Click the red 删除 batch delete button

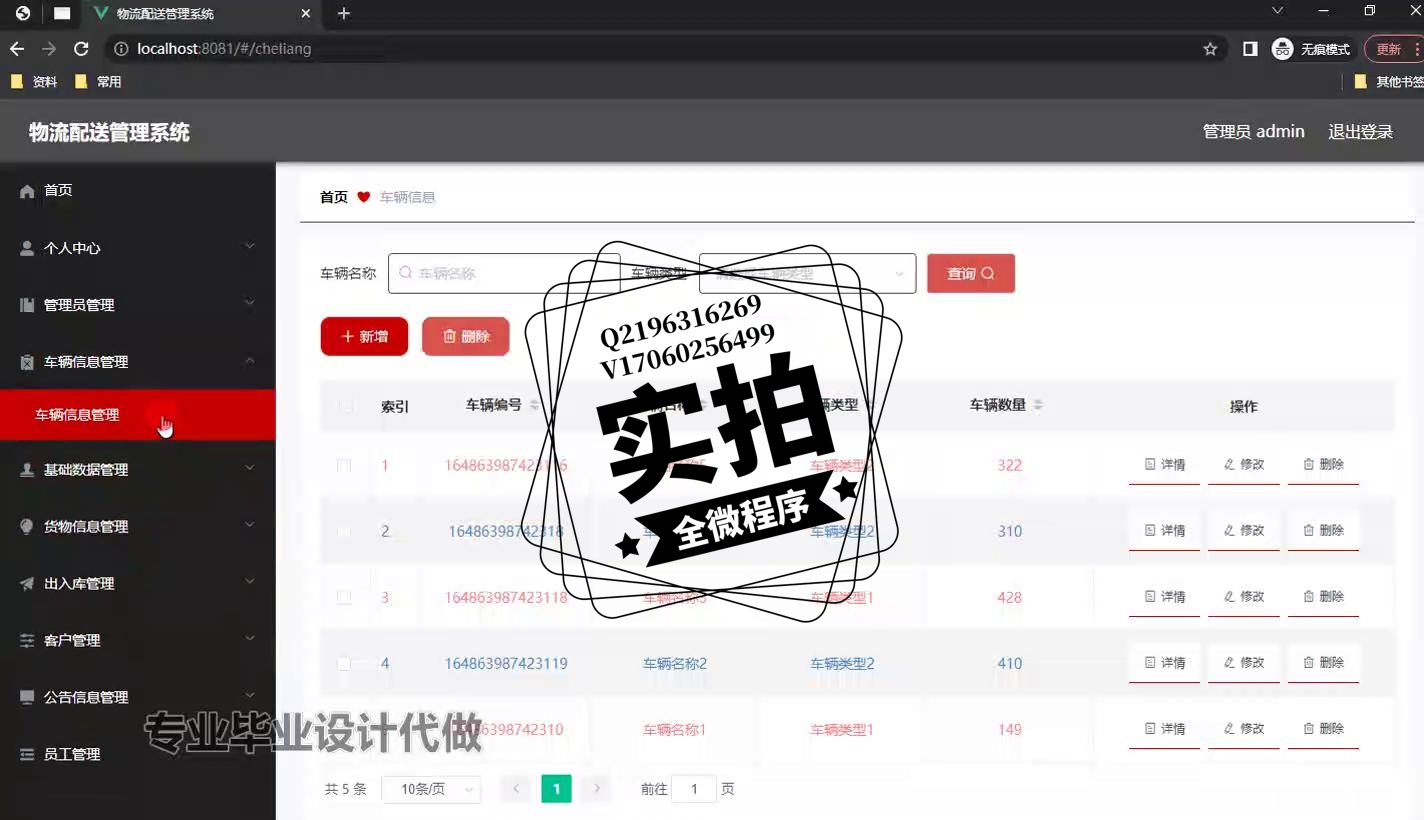[466, 336]
